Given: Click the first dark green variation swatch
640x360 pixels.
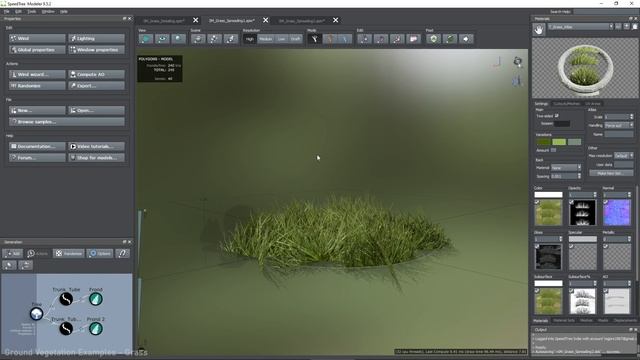Looking at the screenshot, I should [543, 142].
